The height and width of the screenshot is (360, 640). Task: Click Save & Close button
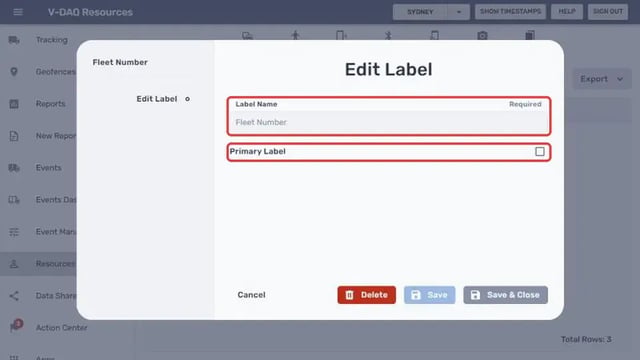[x=505, y=295]
